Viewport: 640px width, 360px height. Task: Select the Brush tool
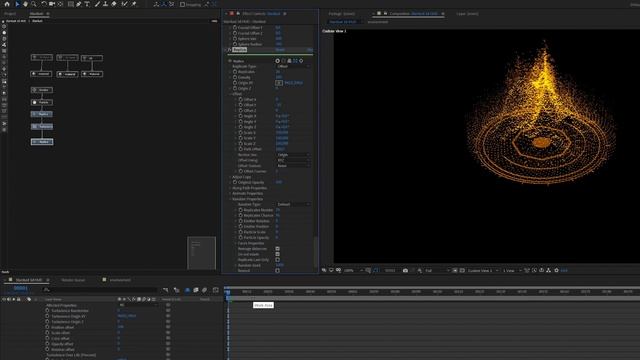pos(97,4)
